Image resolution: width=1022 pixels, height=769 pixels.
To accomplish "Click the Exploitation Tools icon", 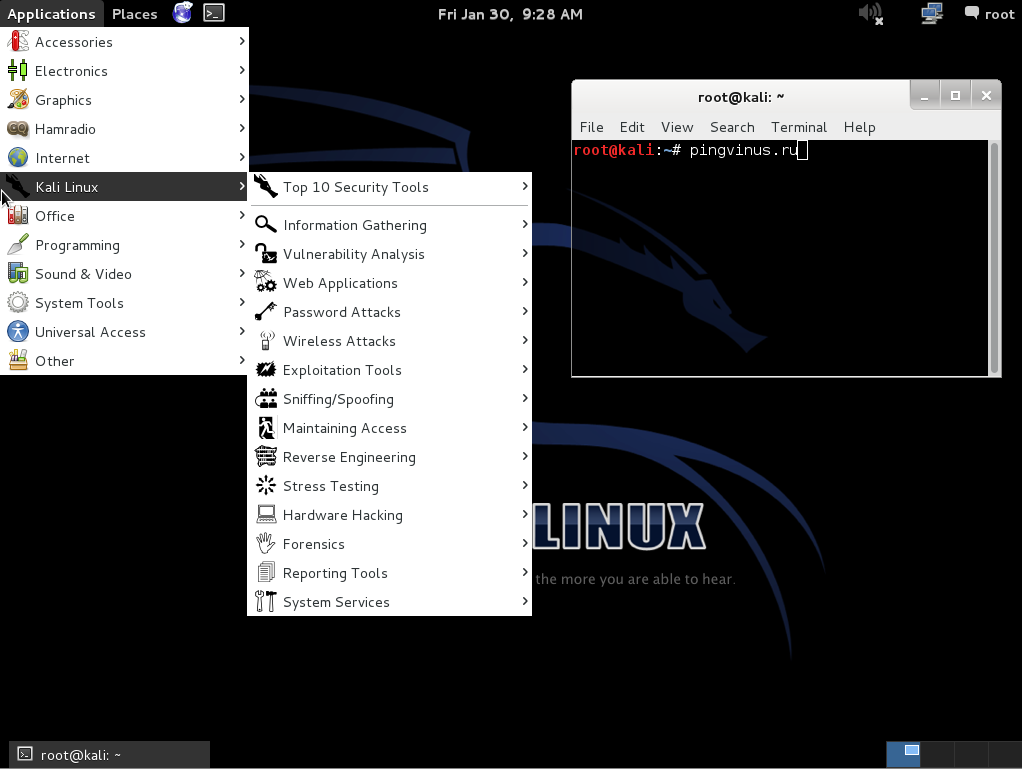I will click(x=265, y=370).
